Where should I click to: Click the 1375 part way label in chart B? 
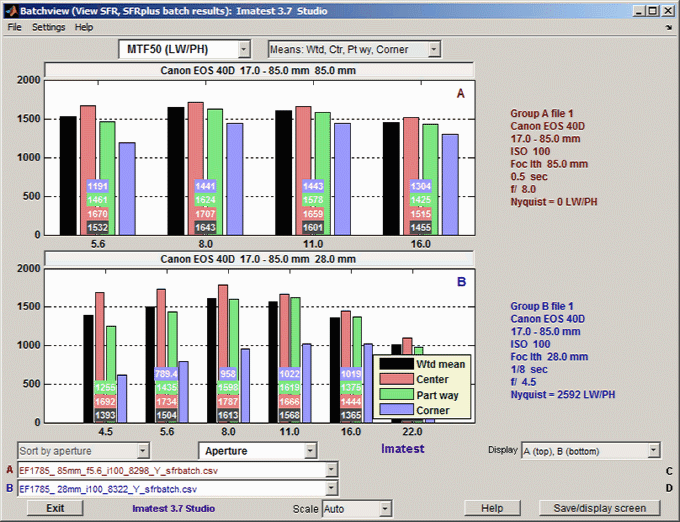click(351, 388)
